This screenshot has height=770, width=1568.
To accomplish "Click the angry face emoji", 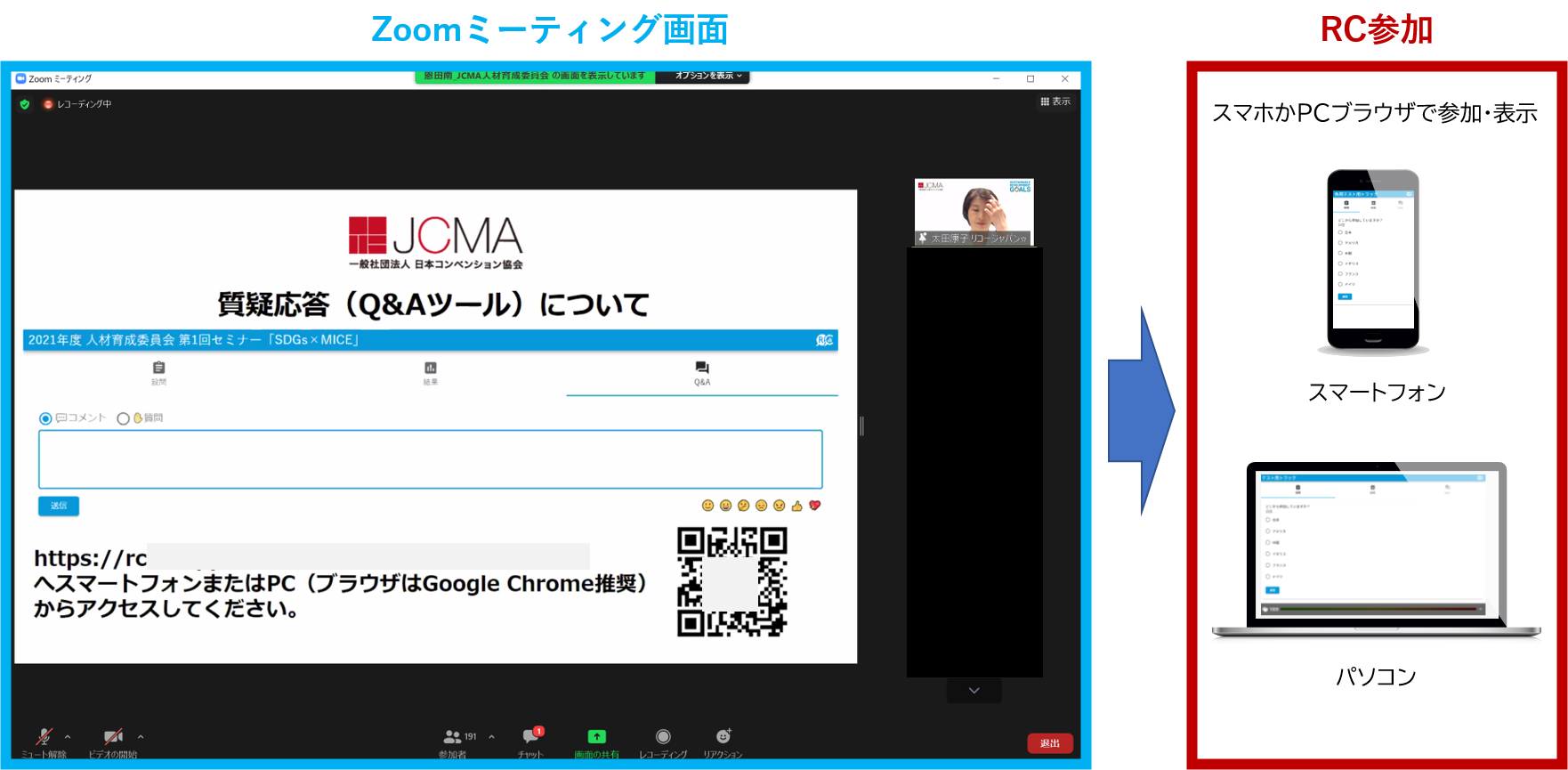I will tap(780, 506).
